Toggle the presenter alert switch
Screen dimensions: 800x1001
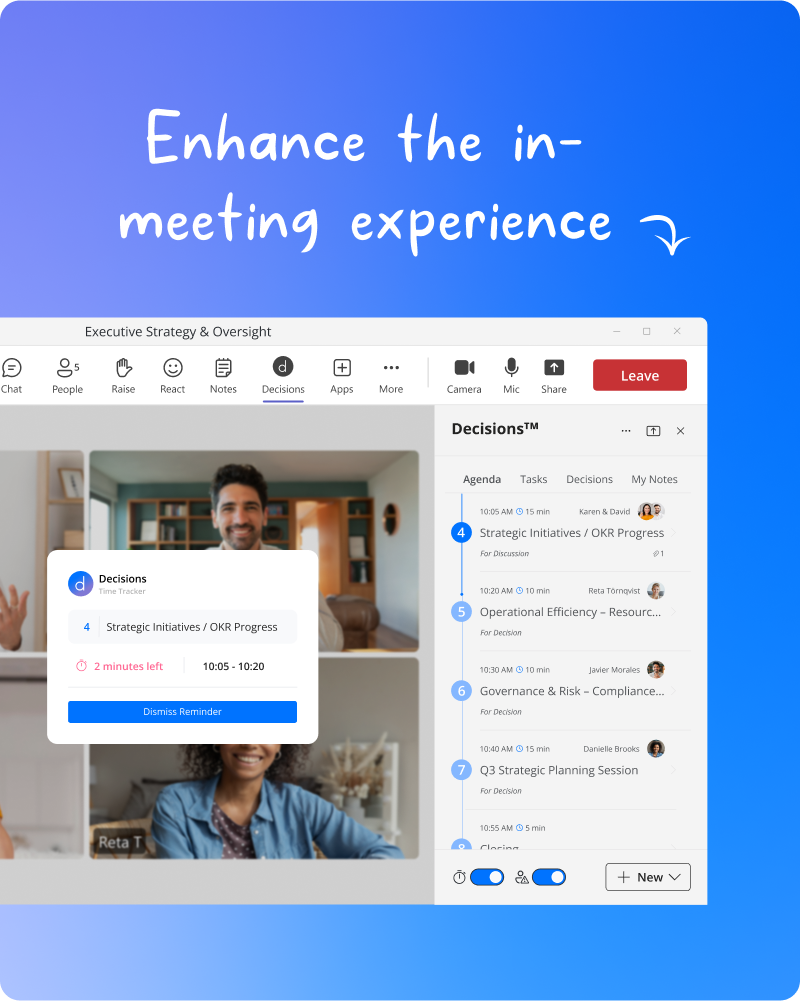point(549,877)
